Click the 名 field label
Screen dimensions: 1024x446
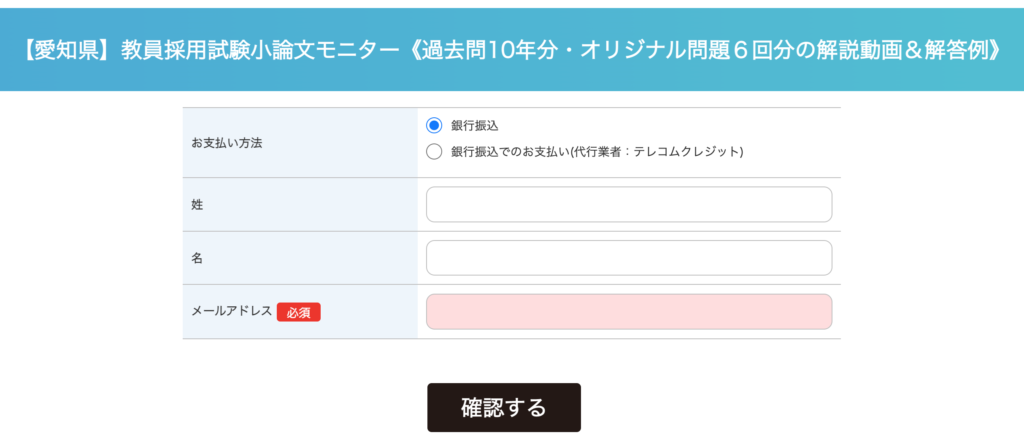(x=197, y=258)
